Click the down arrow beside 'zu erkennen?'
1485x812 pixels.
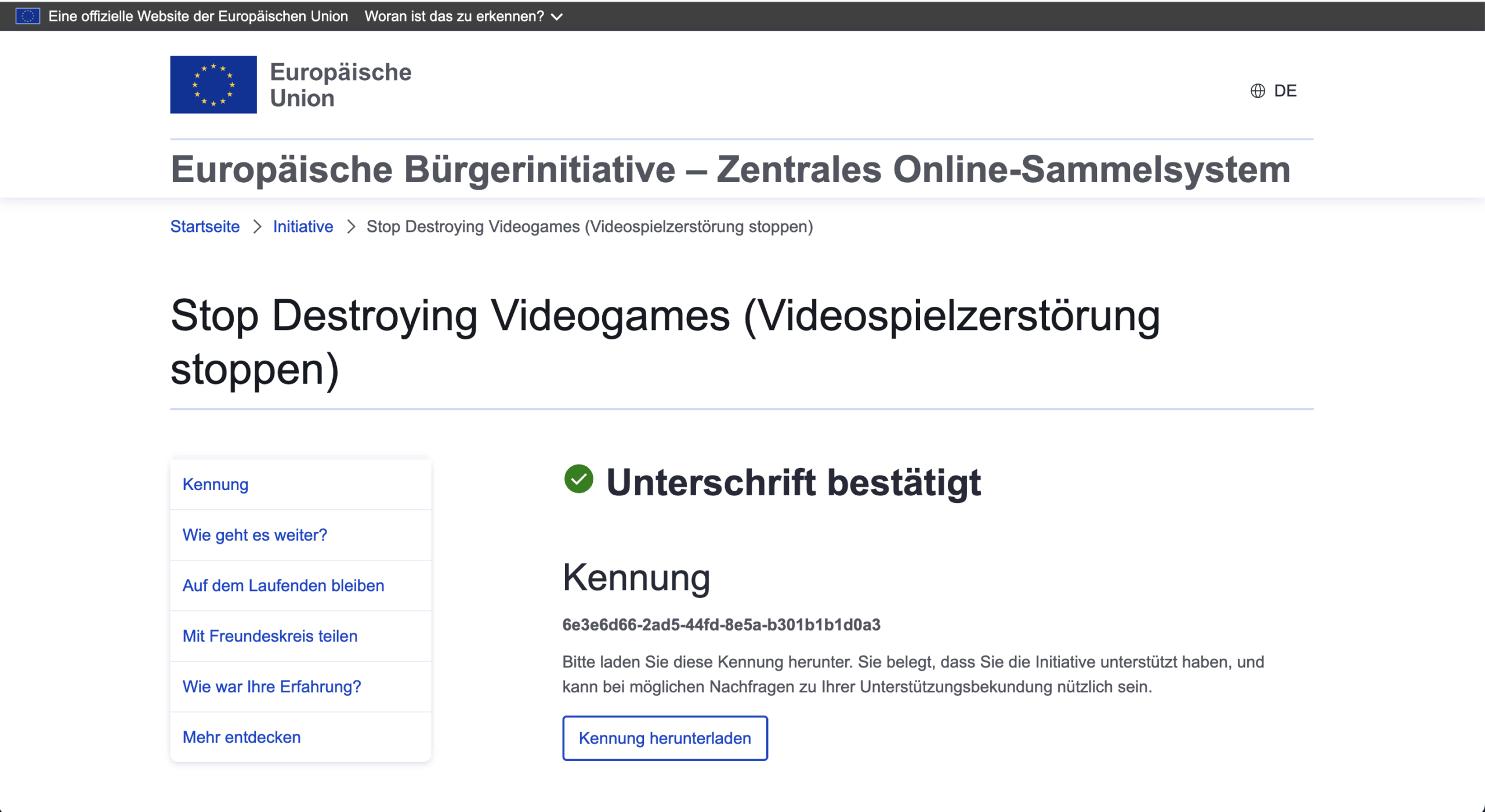pyautogui.click(x=557, y=17)
